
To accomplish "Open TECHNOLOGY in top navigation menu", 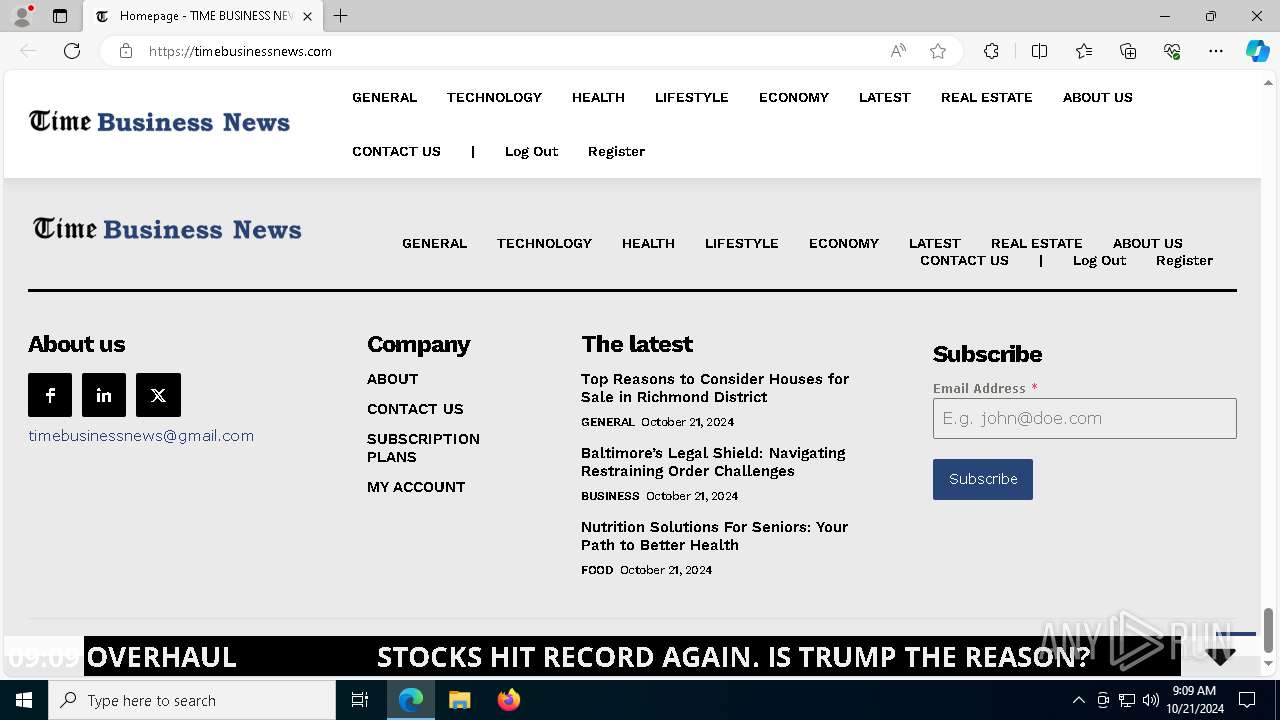I will point(494,97).
